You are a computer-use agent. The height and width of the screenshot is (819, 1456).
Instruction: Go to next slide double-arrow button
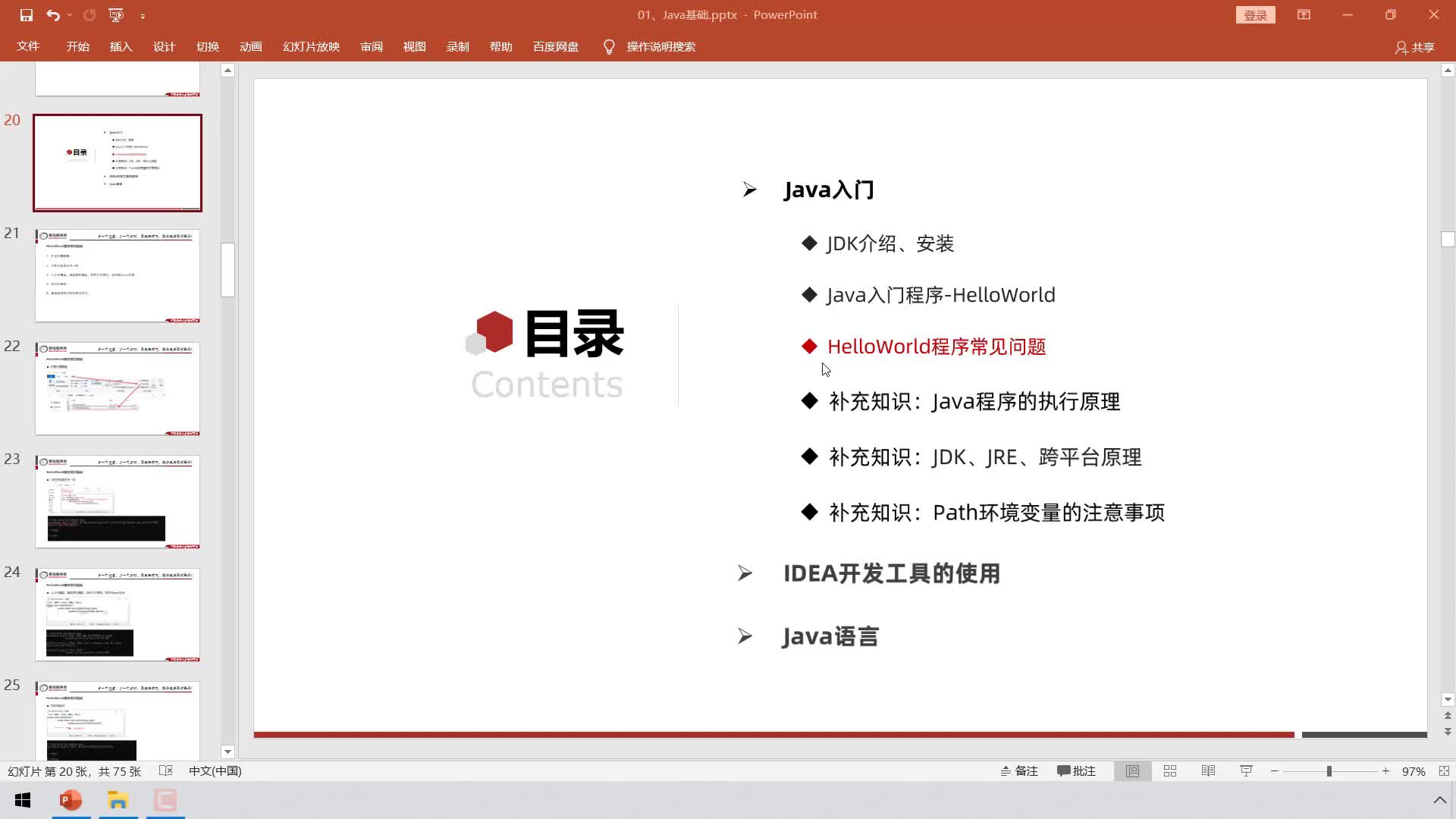[x=1448, y=732]
